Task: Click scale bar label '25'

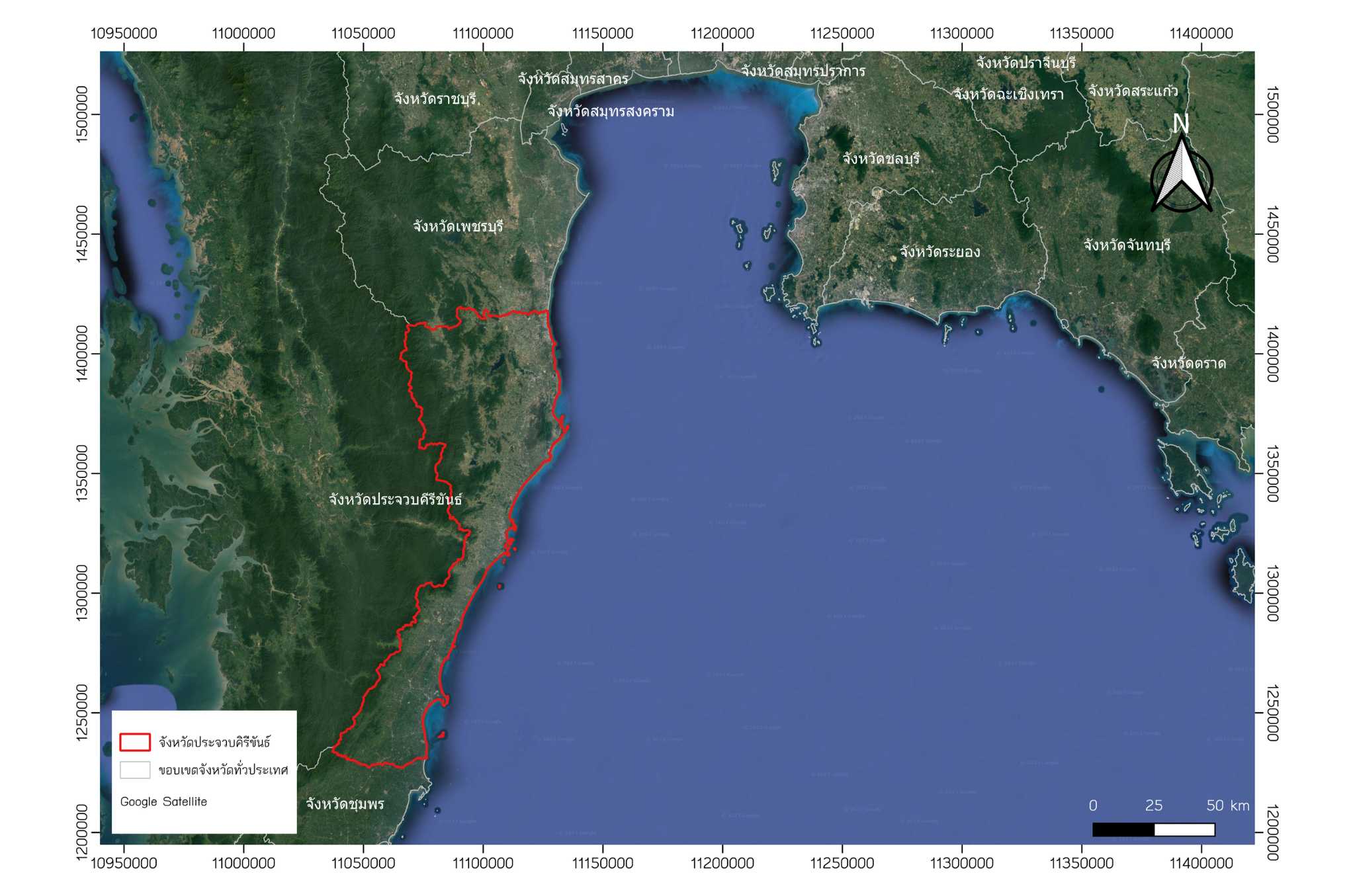Action: tap(1154, 805)
